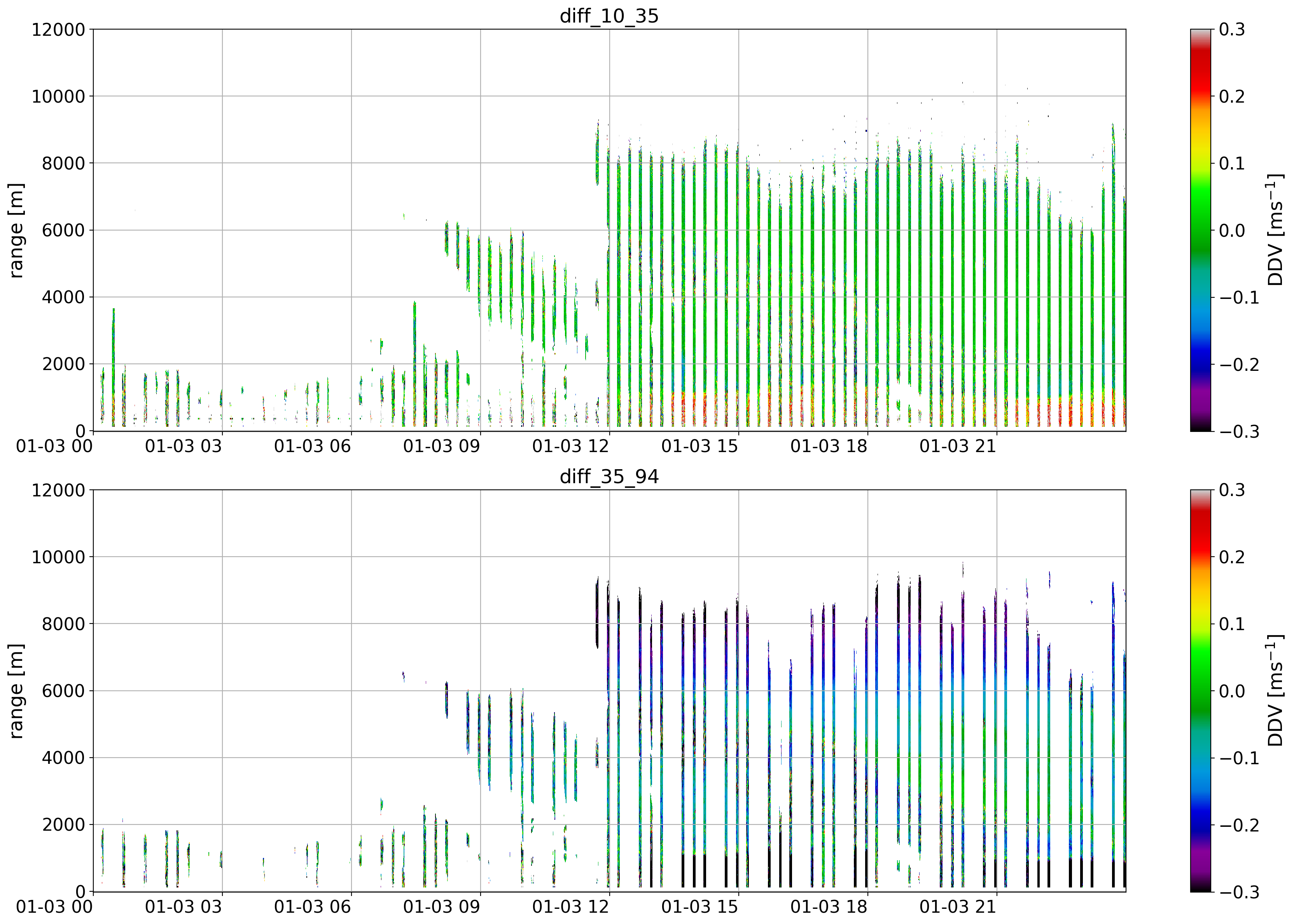Click the 0.3 tick on the top colorbar

point(1232,30)
